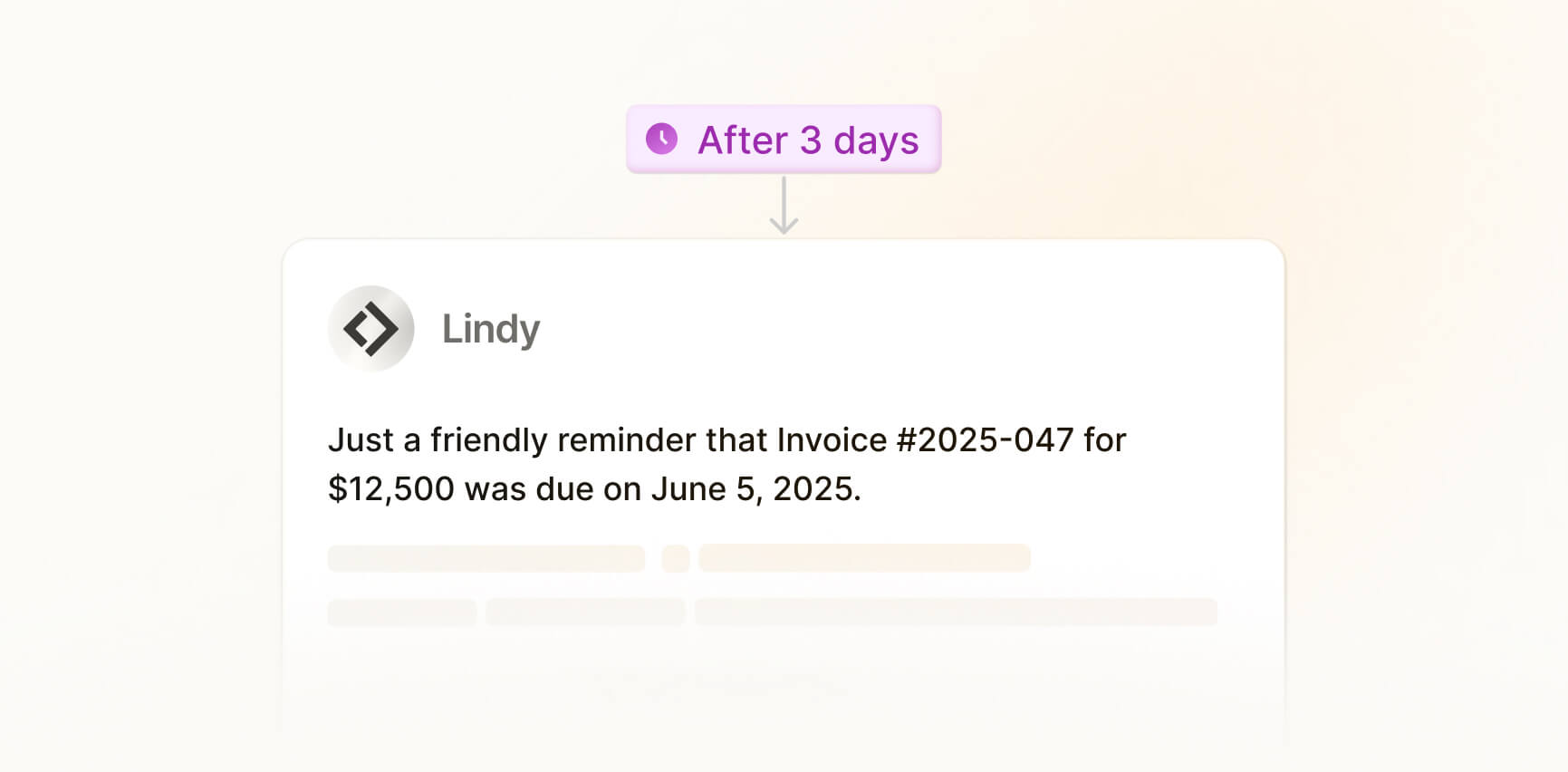Click the widest placeholder in the bottom row
1568x772 pixels.
pos(956,613)
